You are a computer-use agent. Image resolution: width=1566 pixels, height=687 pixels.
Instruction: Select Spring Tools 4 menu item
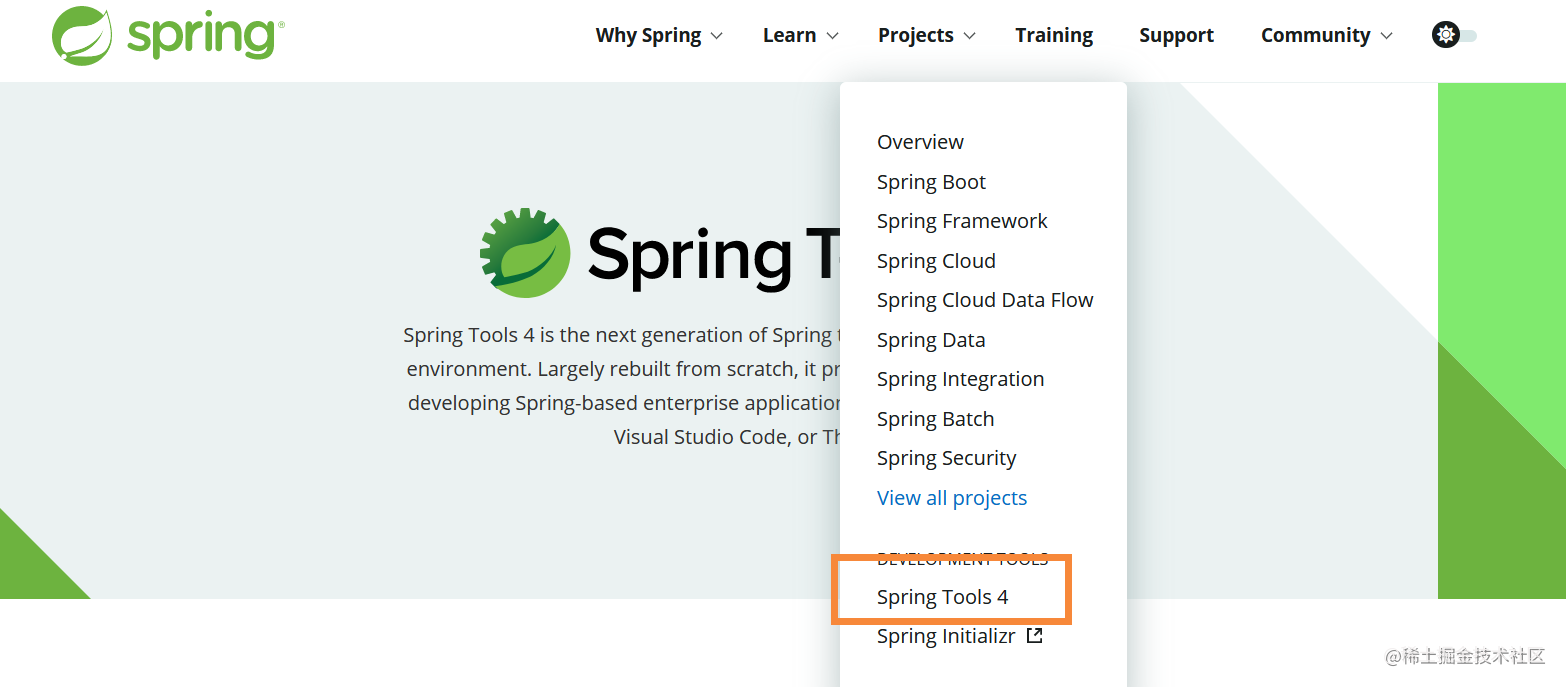(x=942, y=597)
